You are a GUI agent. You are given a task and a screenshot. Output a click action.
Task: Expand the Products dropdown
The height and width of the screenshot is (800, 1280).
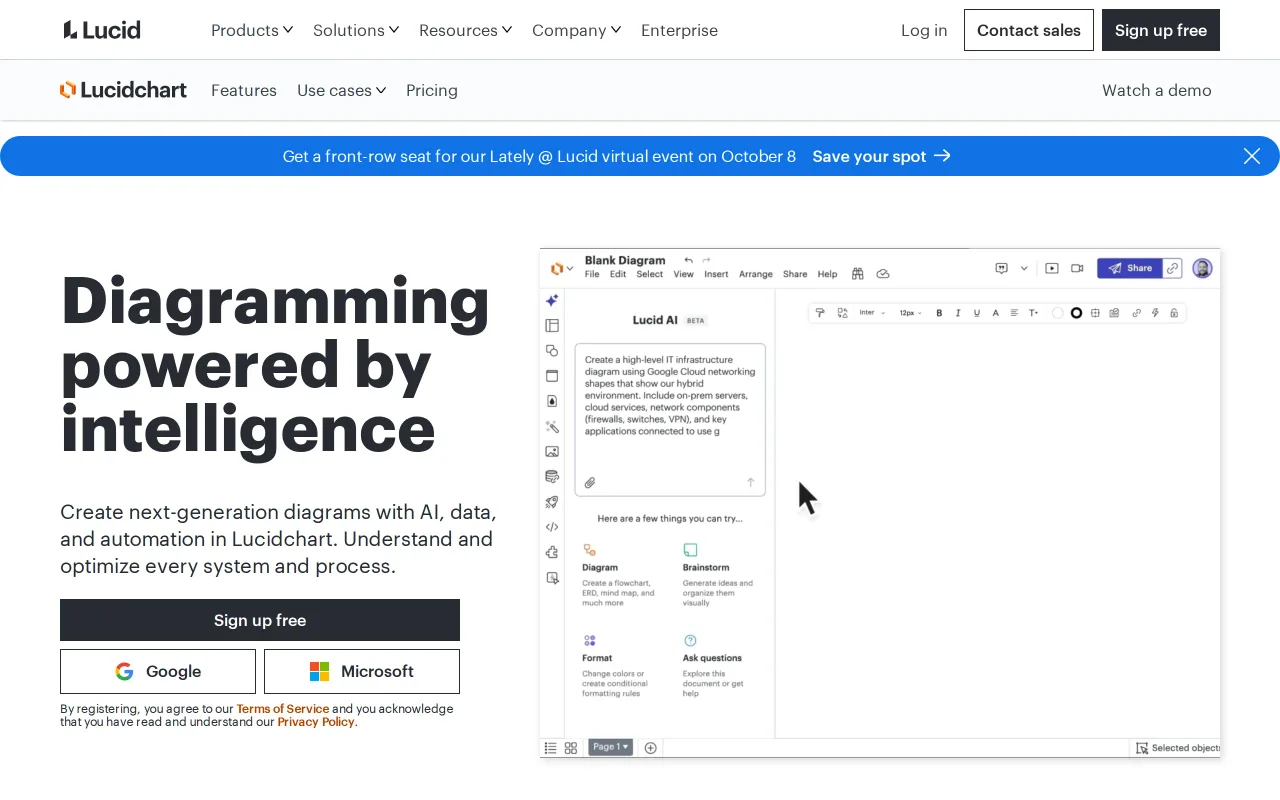coord(252,30)
